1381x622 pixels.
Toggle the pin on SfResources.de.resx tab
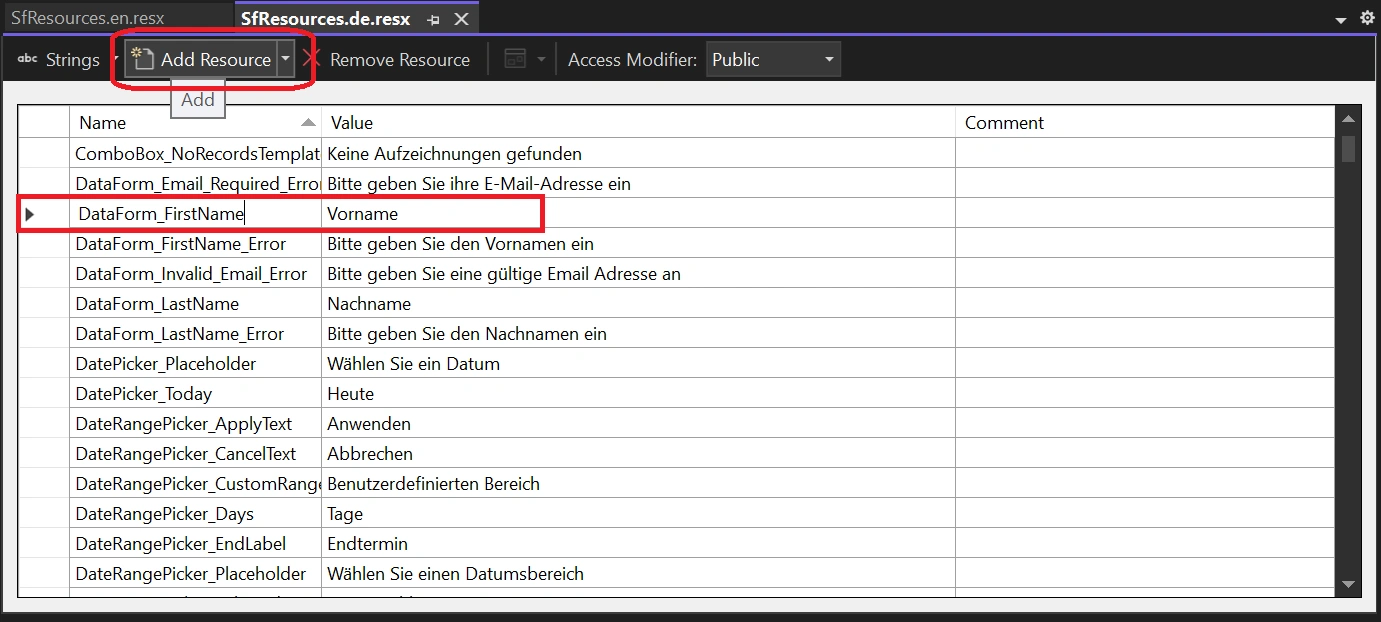433,19
